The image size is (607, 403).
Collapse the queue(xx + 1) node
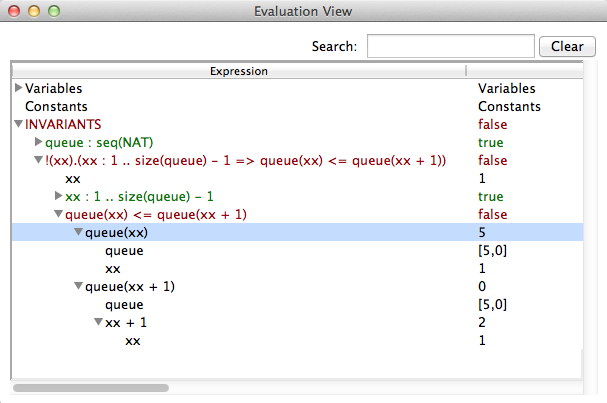tap(79, 287)
